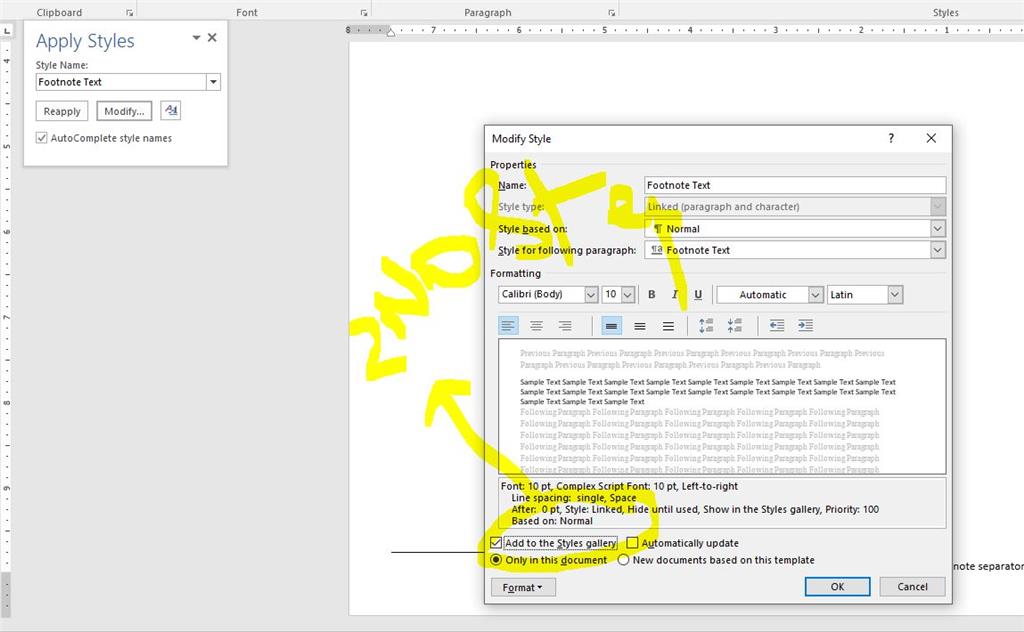The image size is (1024, 632).
Task: Toggle Underline in Modify Style dialog
Action: click(698, 294)
